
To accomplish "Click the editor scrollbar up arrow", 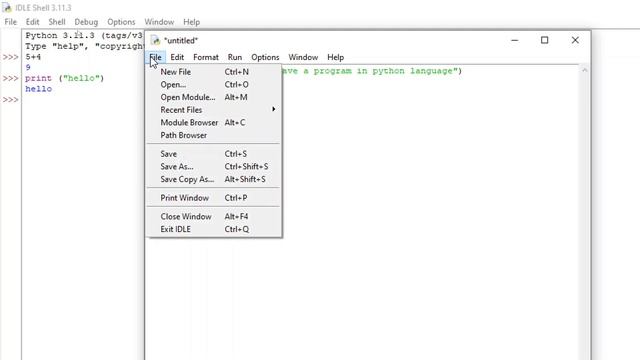I will coord(584,71).
